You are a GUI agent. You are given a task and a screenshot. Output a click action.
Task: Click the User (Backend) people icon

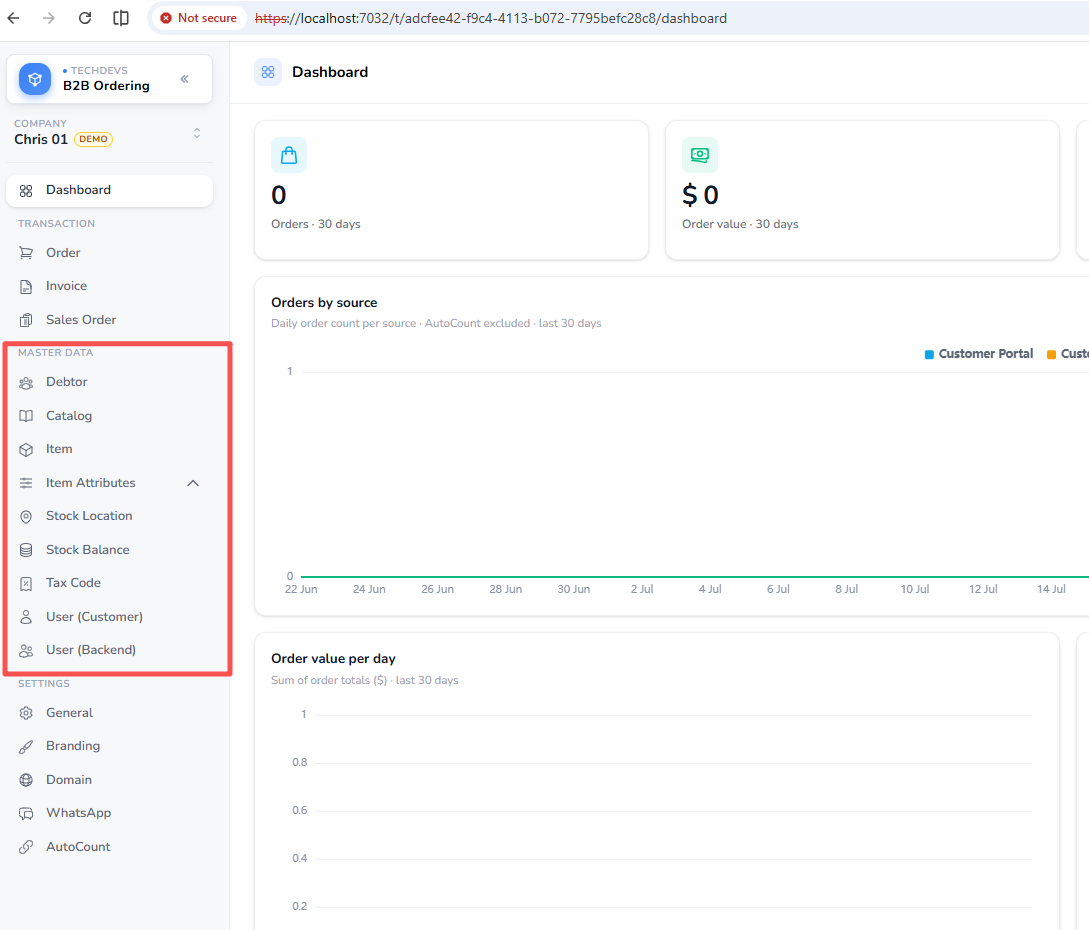(x=26, y=651)
